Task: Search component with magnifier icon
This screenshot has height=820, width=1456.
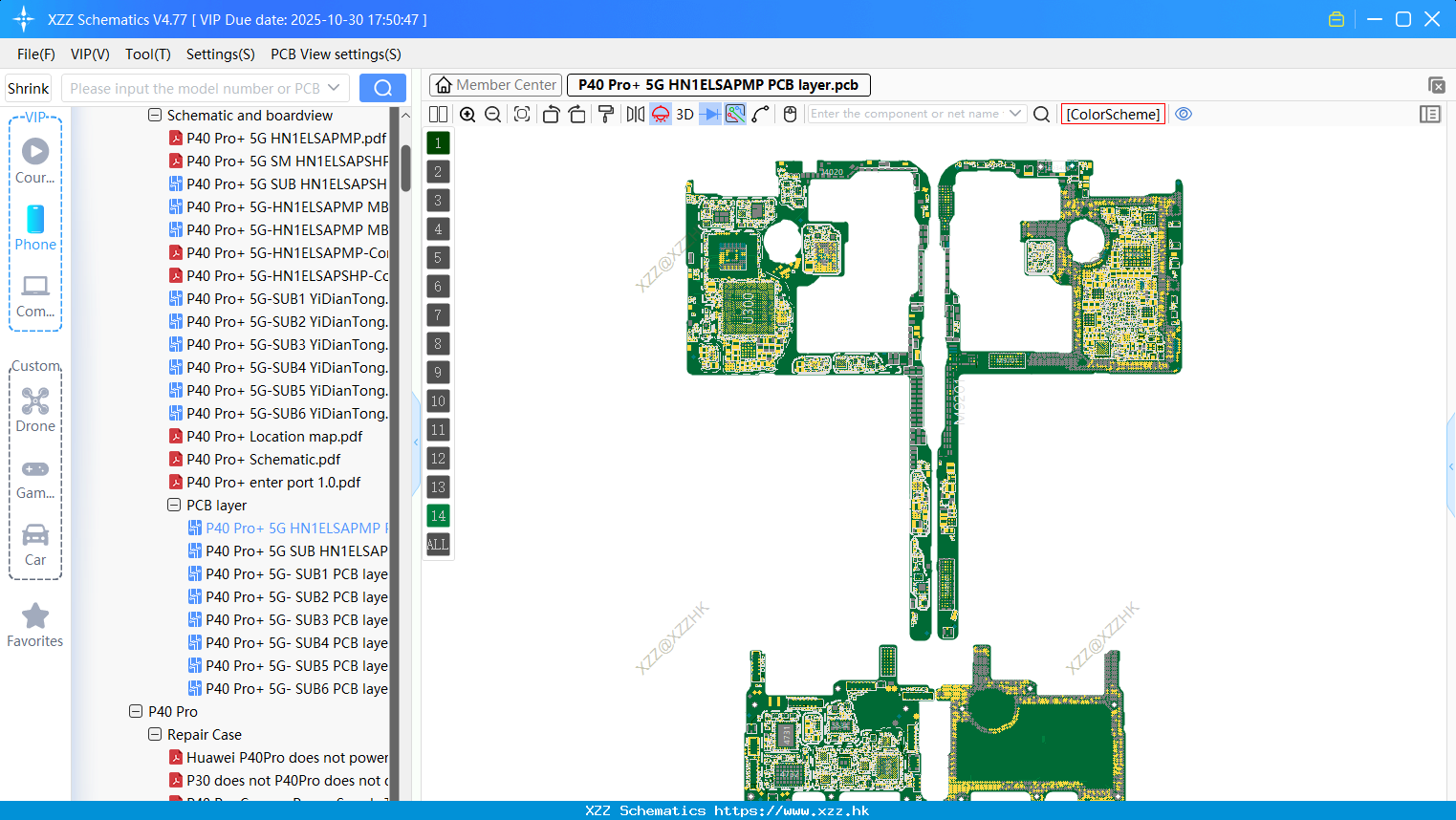Action: 1042,114
